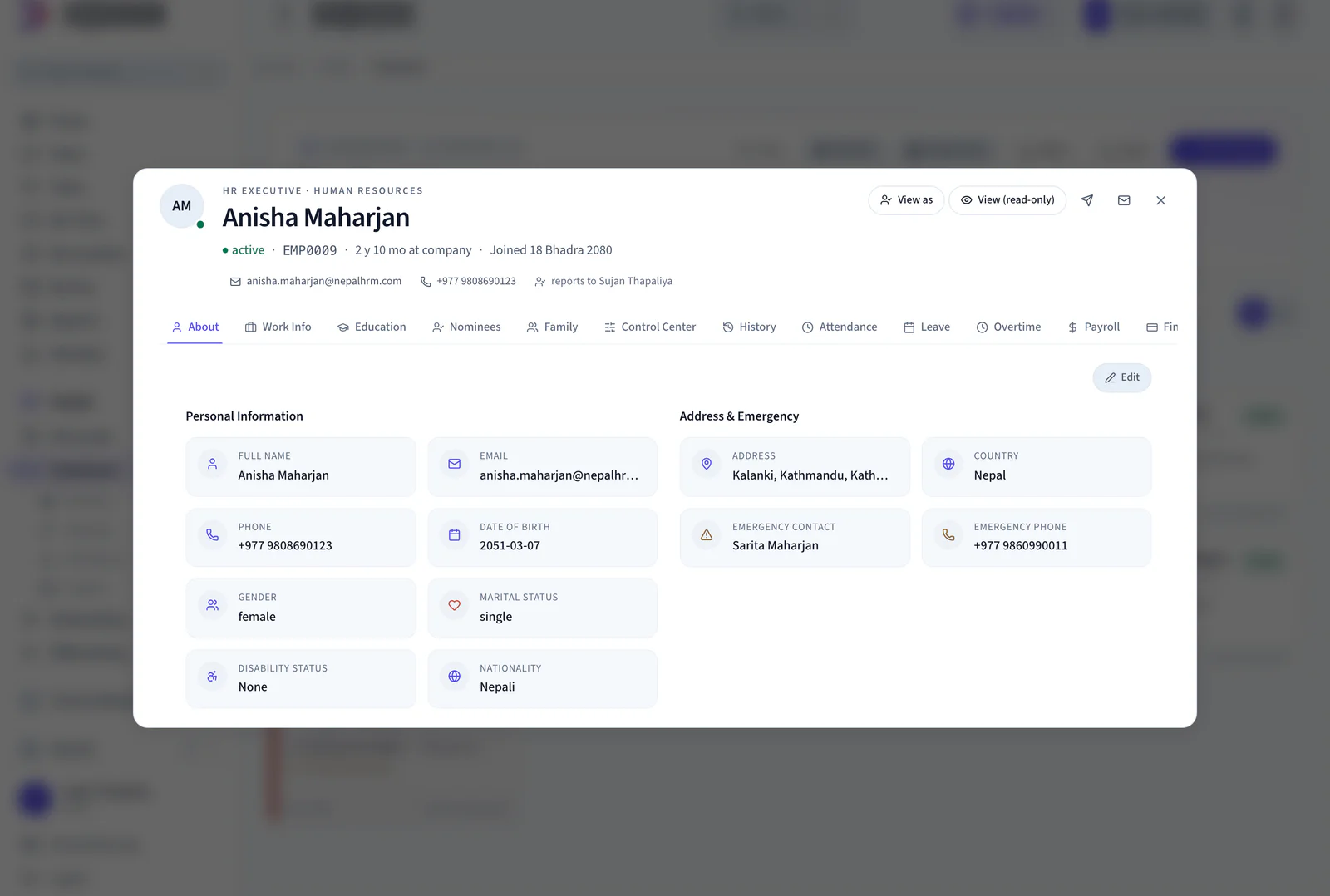The image size is (1330, 896).
Task: Click the header phone +977 9808690123
Action: coord(468,282)
